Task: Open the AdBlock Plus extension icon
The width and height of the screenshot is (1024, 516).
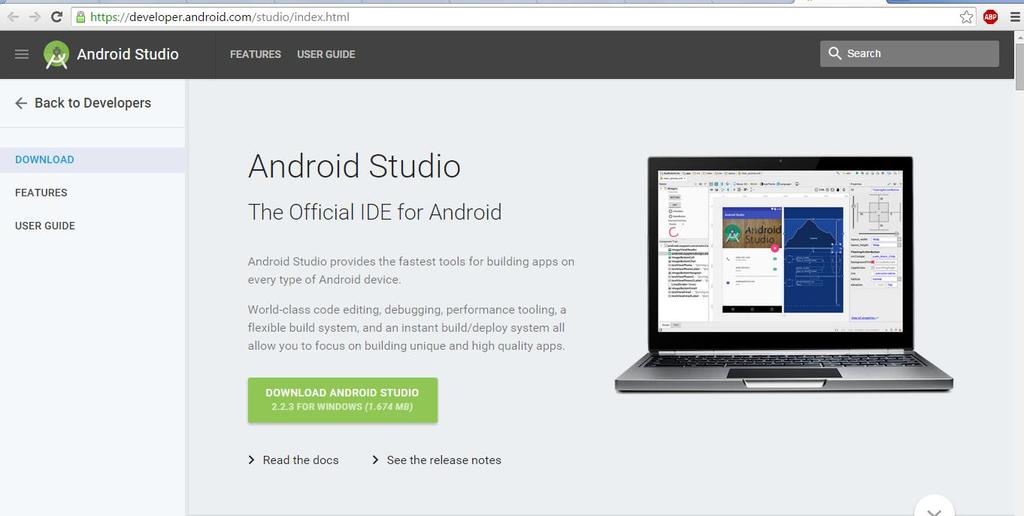Action: [991, 17]
